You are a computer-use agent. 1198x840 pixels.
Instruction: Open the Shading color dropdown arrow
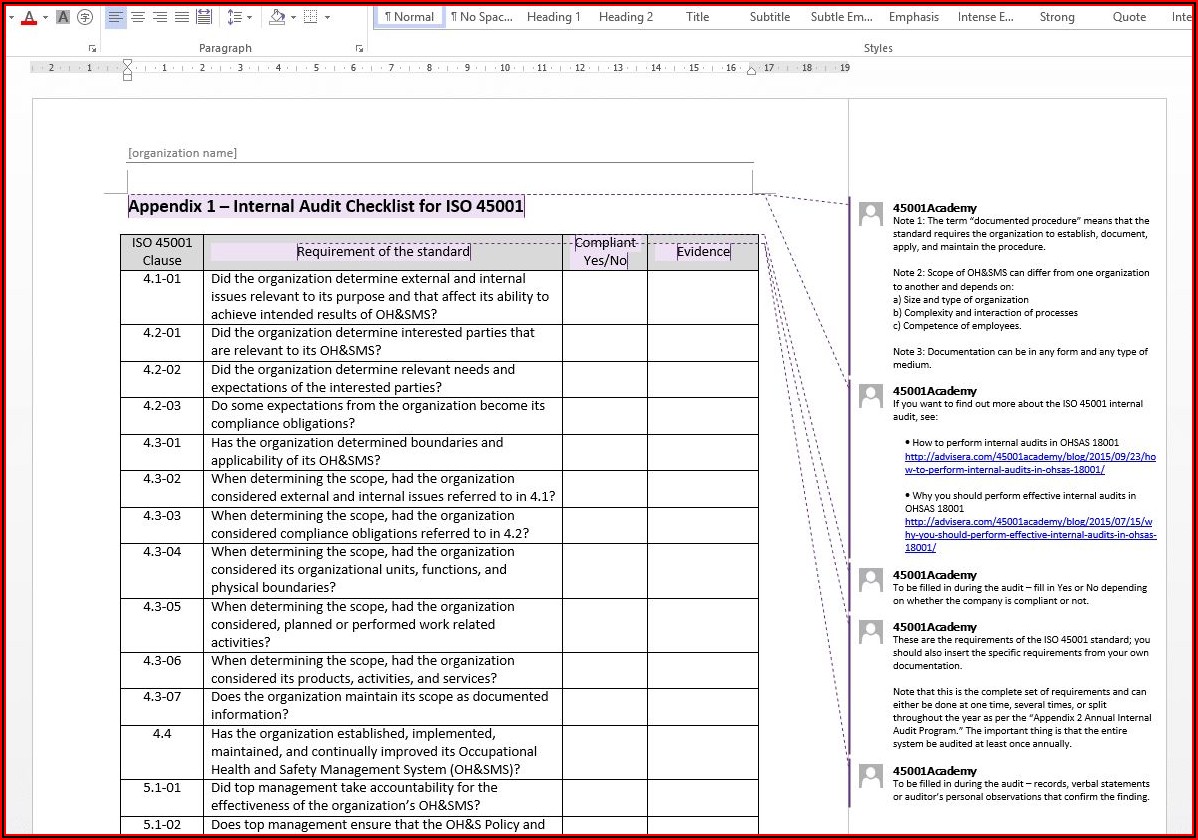coord(293,17)
